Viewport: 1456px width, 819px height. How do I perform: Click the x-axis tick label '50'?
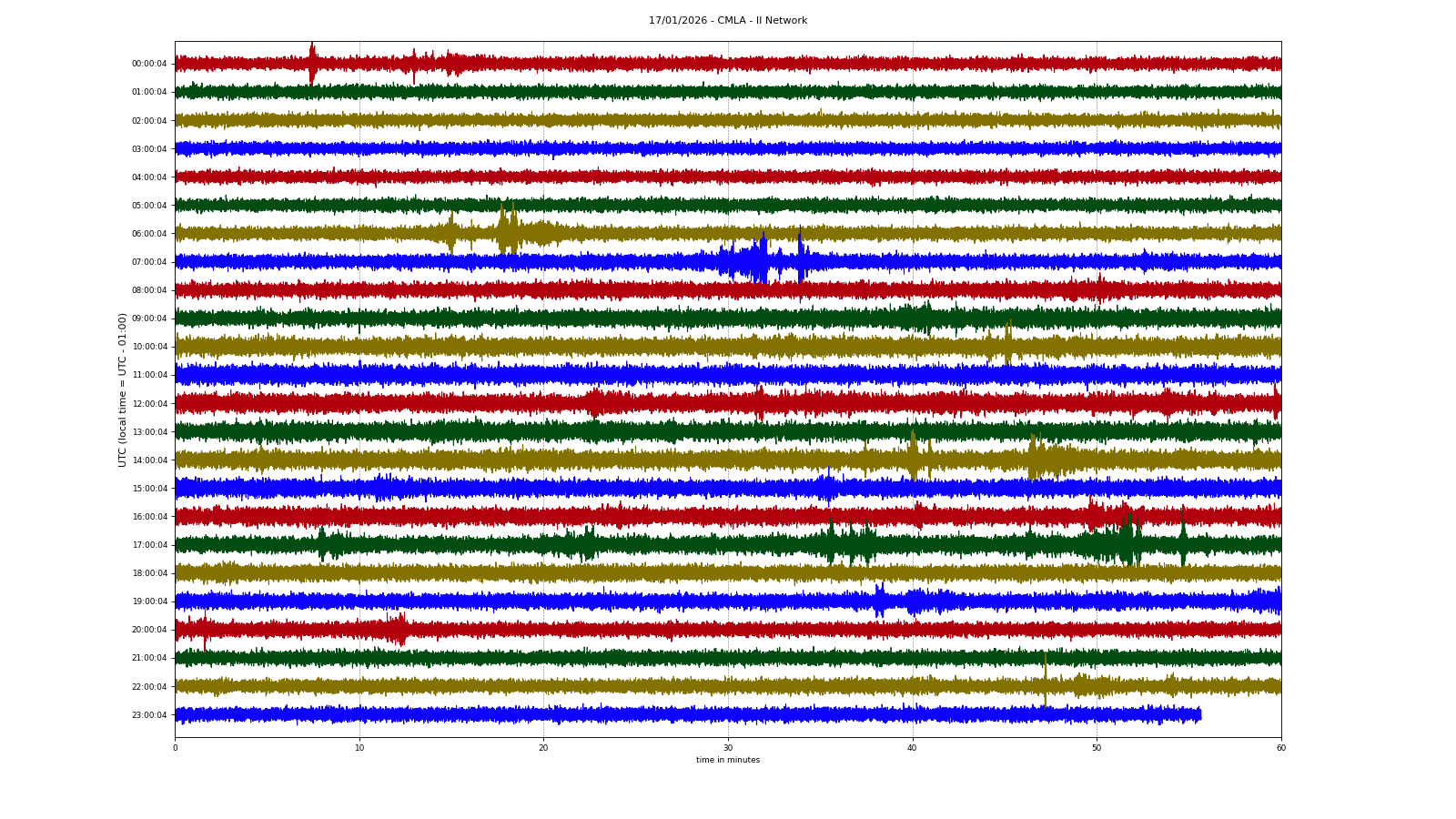(x=1097, y=748)
